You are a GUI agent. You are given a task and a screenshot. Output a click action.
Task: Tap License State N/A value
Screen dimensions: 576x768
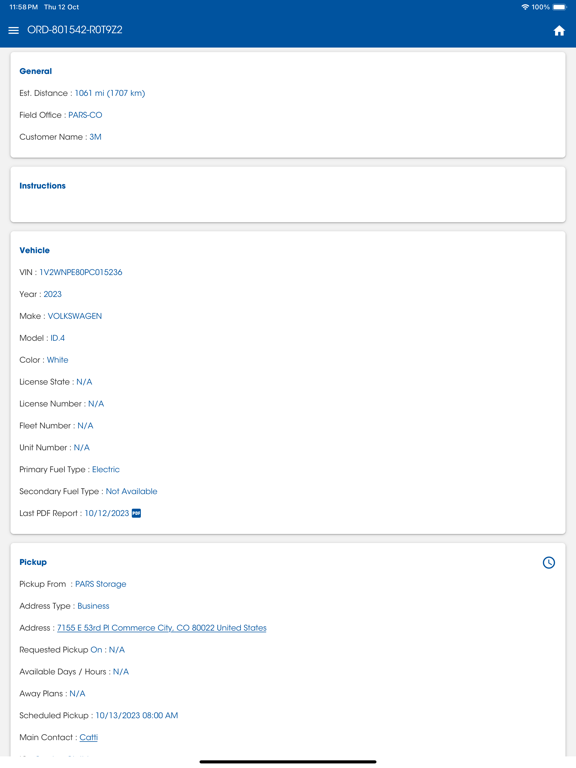pyautogui.click(x=84, y=382)
